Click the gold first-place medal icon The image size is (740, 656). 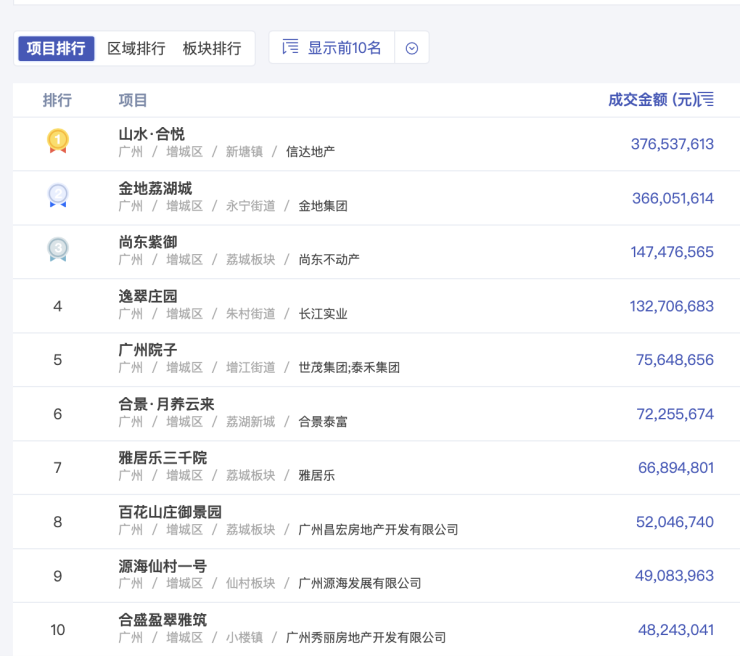click(x=58, y=142)
